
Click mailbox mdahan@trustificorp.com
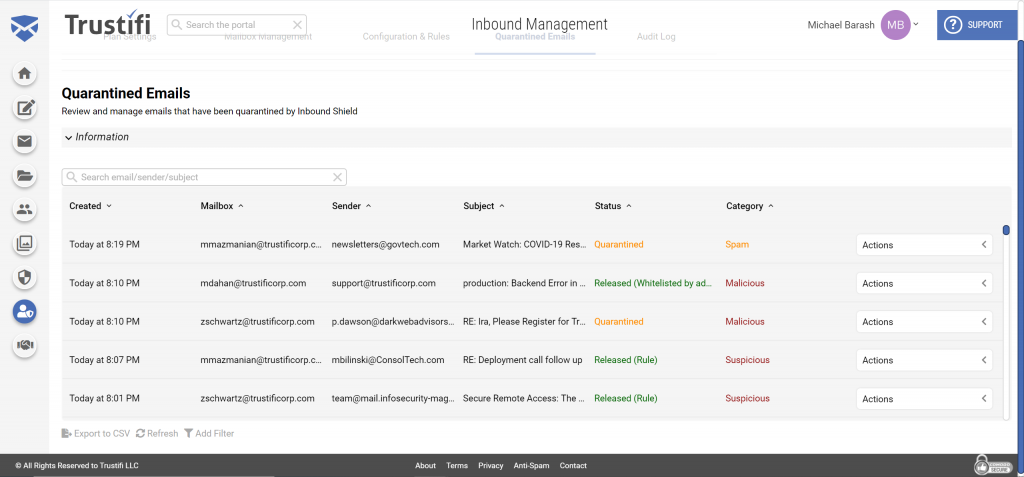(253, 283)
